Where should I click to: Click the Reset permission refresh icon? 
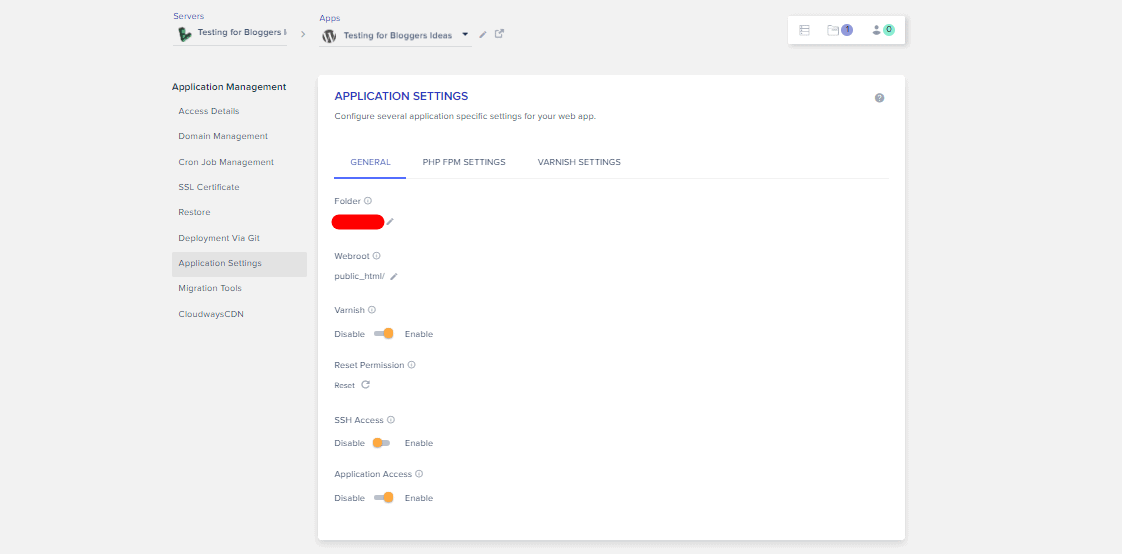[x=366, y=384]
